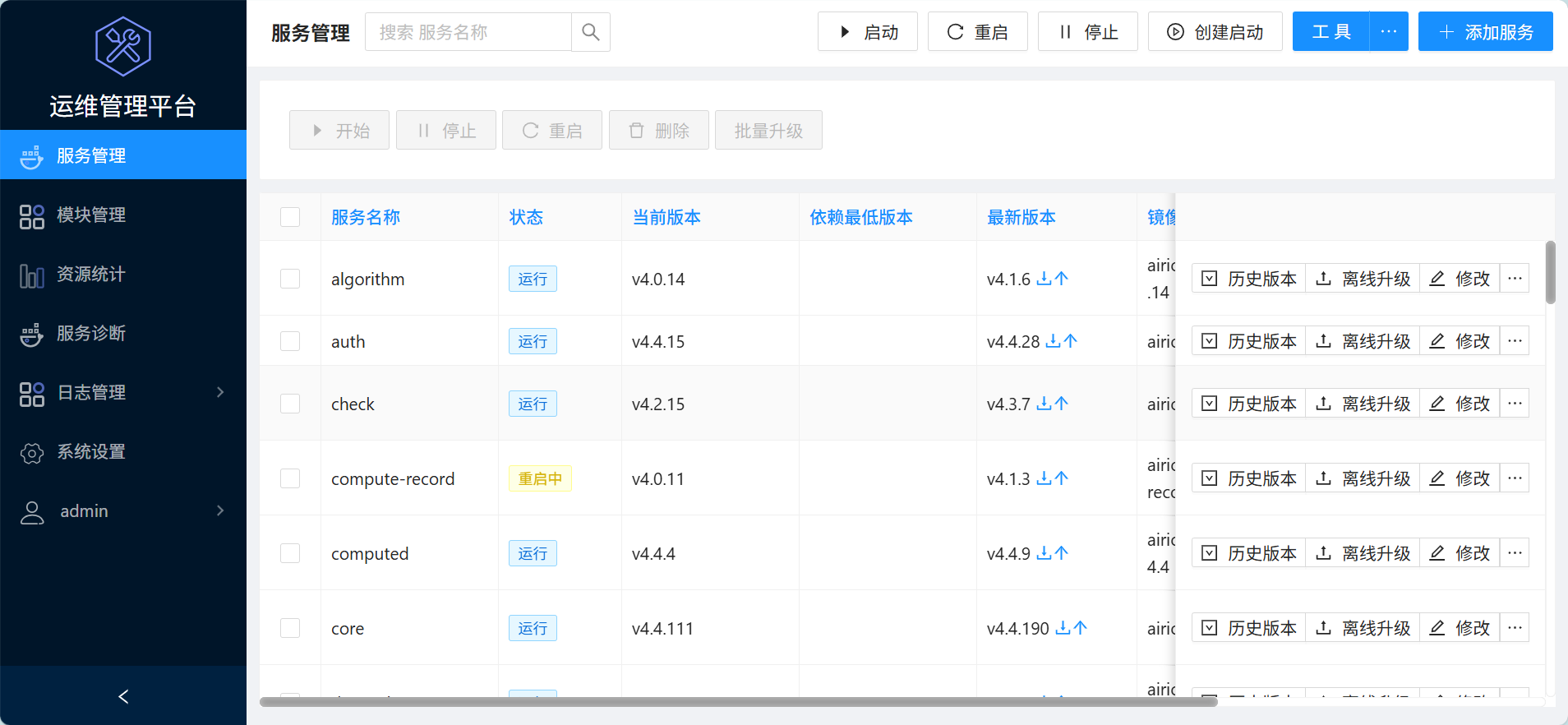Image resolution: width=1568 pixels, height=725 pixels.
Task: Click the 最新版本 column header
Action: pos(1022,217)
